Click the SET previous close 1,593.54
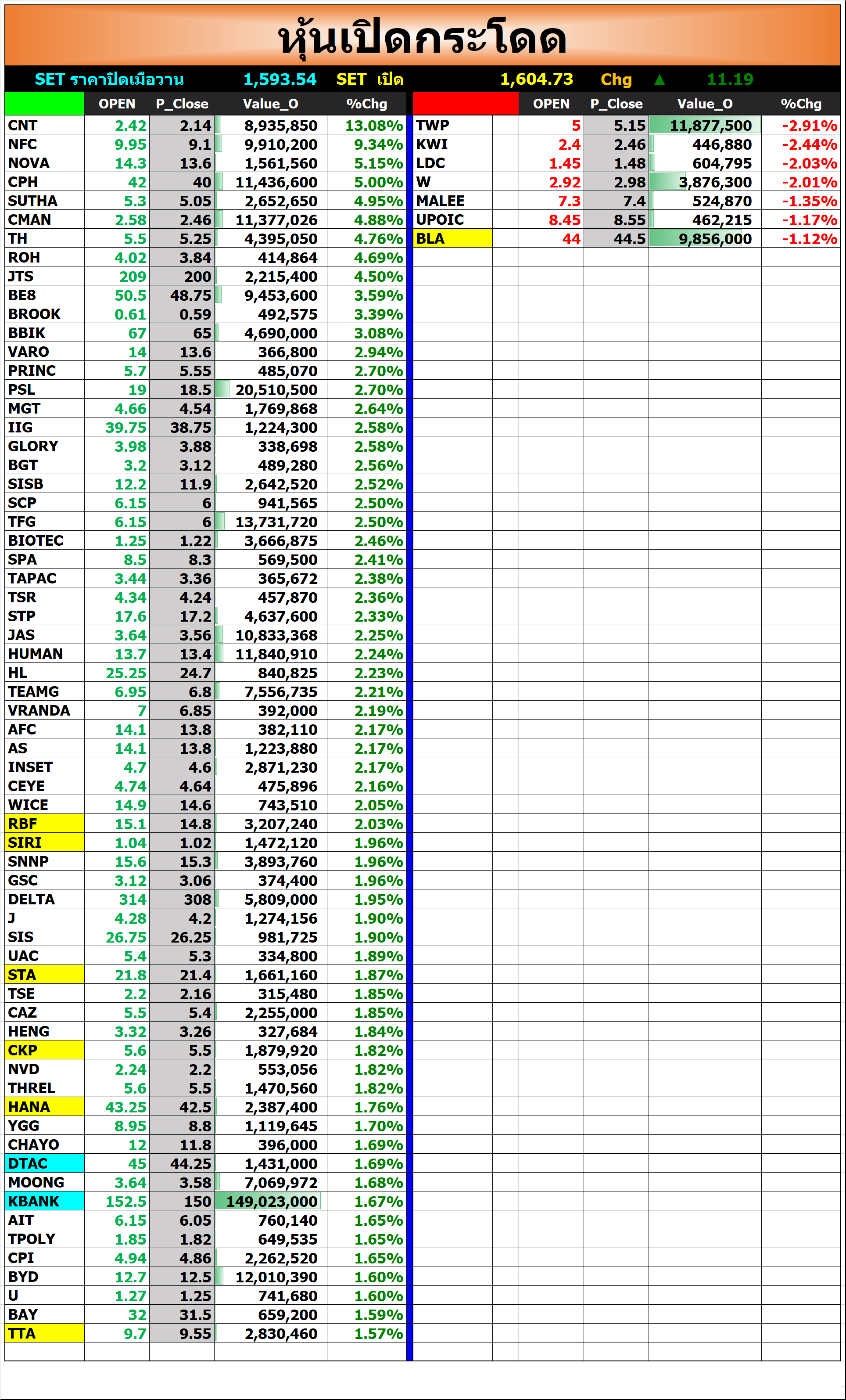Screen dimensions: 846x1400 pyautogui.click(x=280, y=79)
